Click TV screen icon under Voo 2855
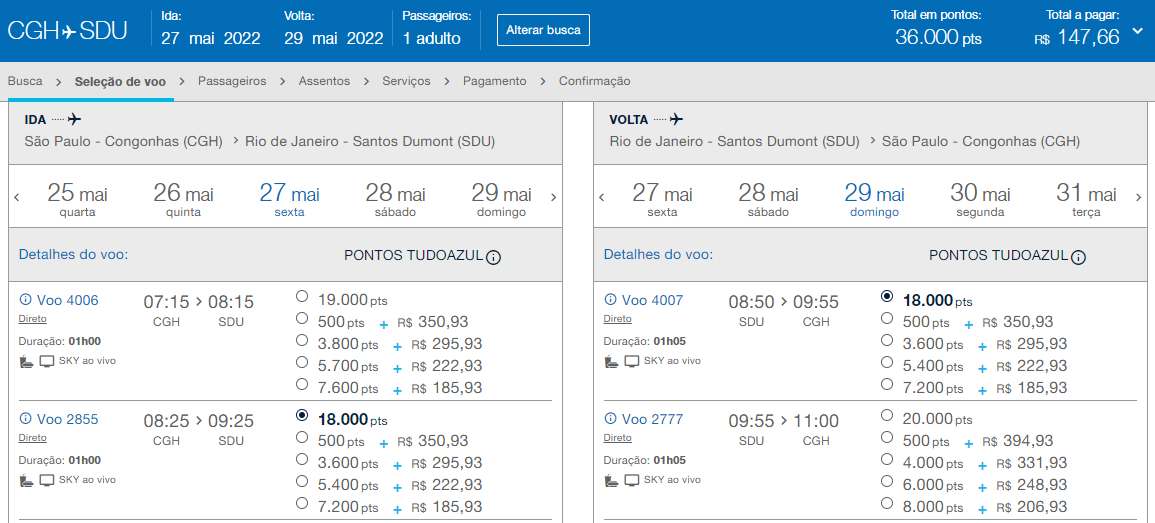 tap(47, 480)
